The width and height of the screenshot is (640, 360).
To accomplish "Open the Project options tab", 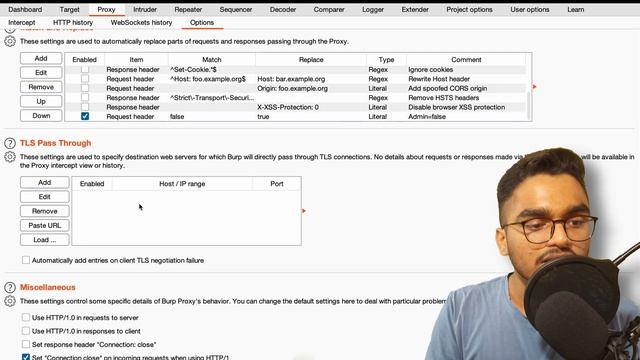I will click(x=469, y=9).
